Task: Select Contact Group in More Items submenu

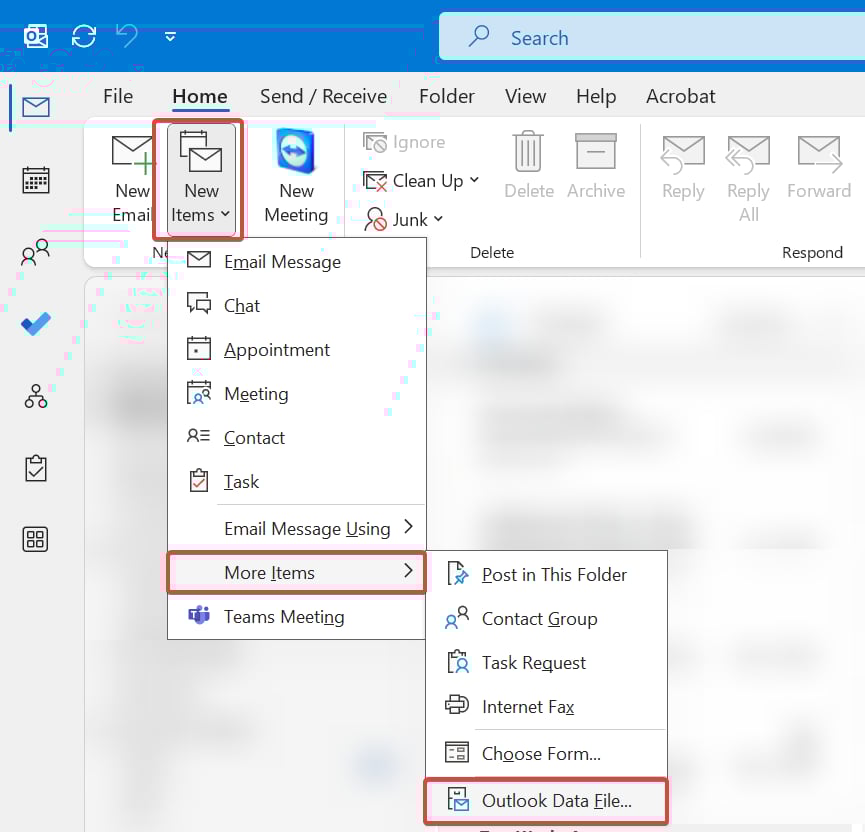Action: pos(539,619)
